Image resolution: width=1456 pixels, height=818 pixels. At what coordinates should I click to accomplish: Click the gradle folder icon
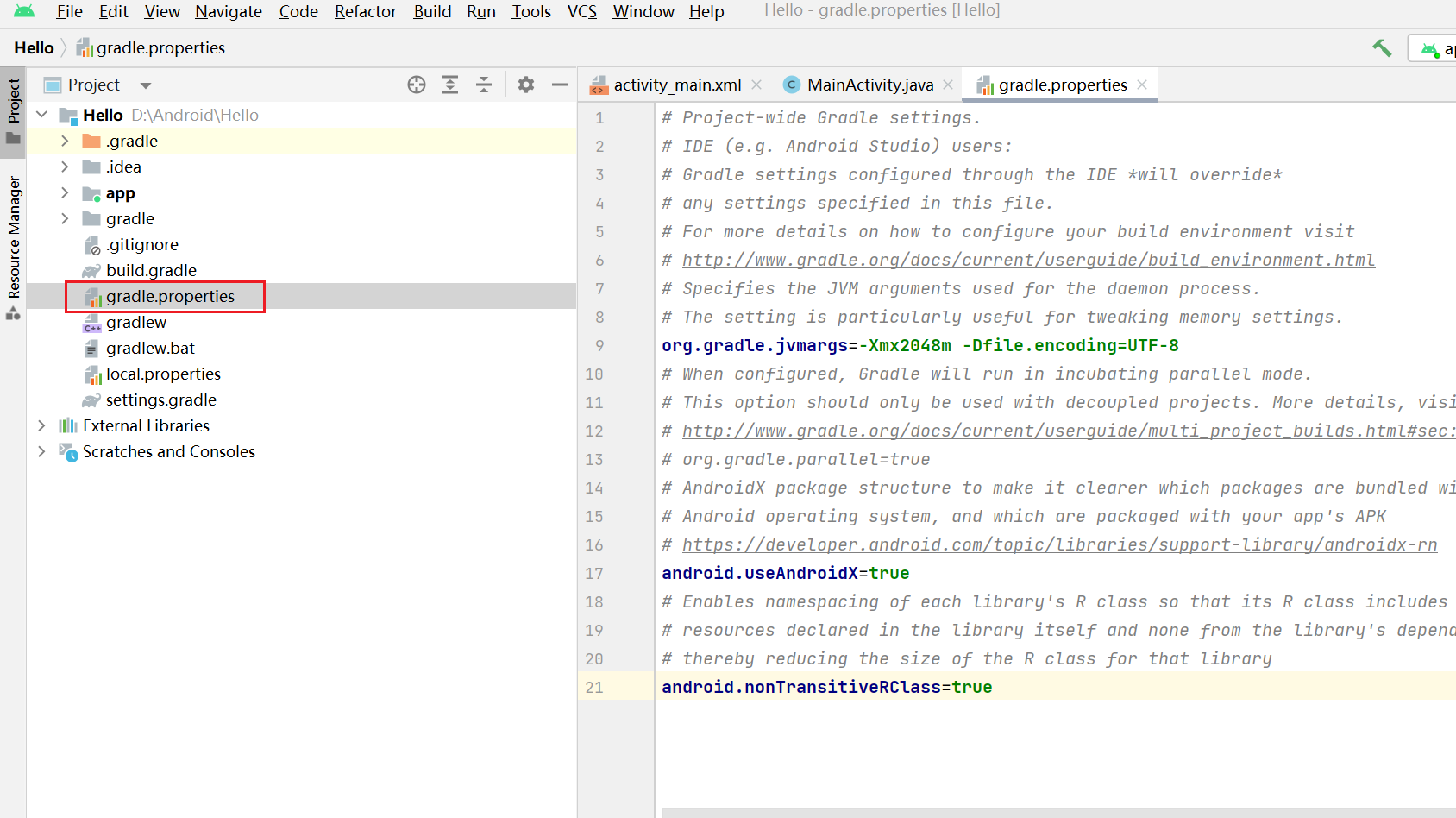coord(91,218)
